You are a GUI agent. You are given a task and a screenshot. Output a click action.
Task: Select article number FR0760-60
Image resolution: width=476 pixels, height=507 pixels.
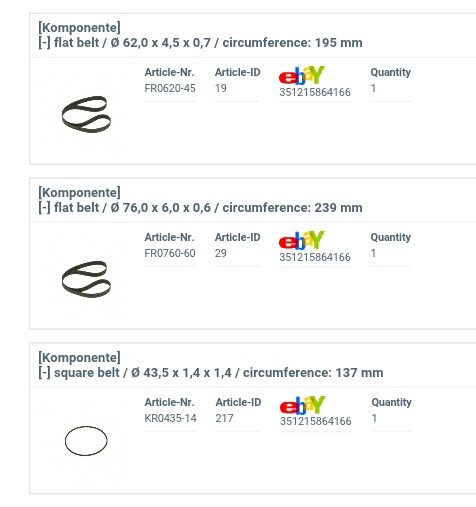170,253
